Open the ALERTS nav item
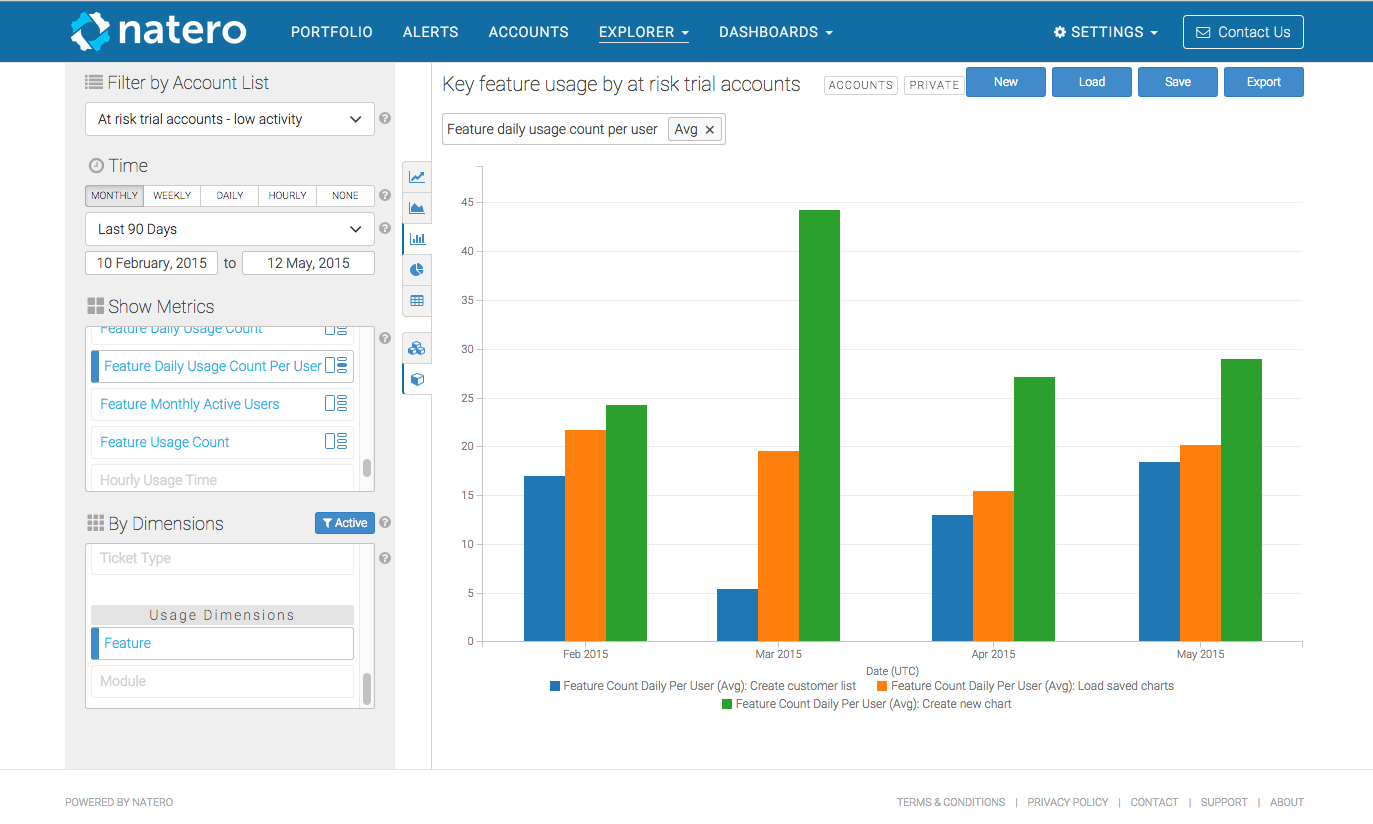This screenshot has width=1373, height=824. tap(431, 32)
